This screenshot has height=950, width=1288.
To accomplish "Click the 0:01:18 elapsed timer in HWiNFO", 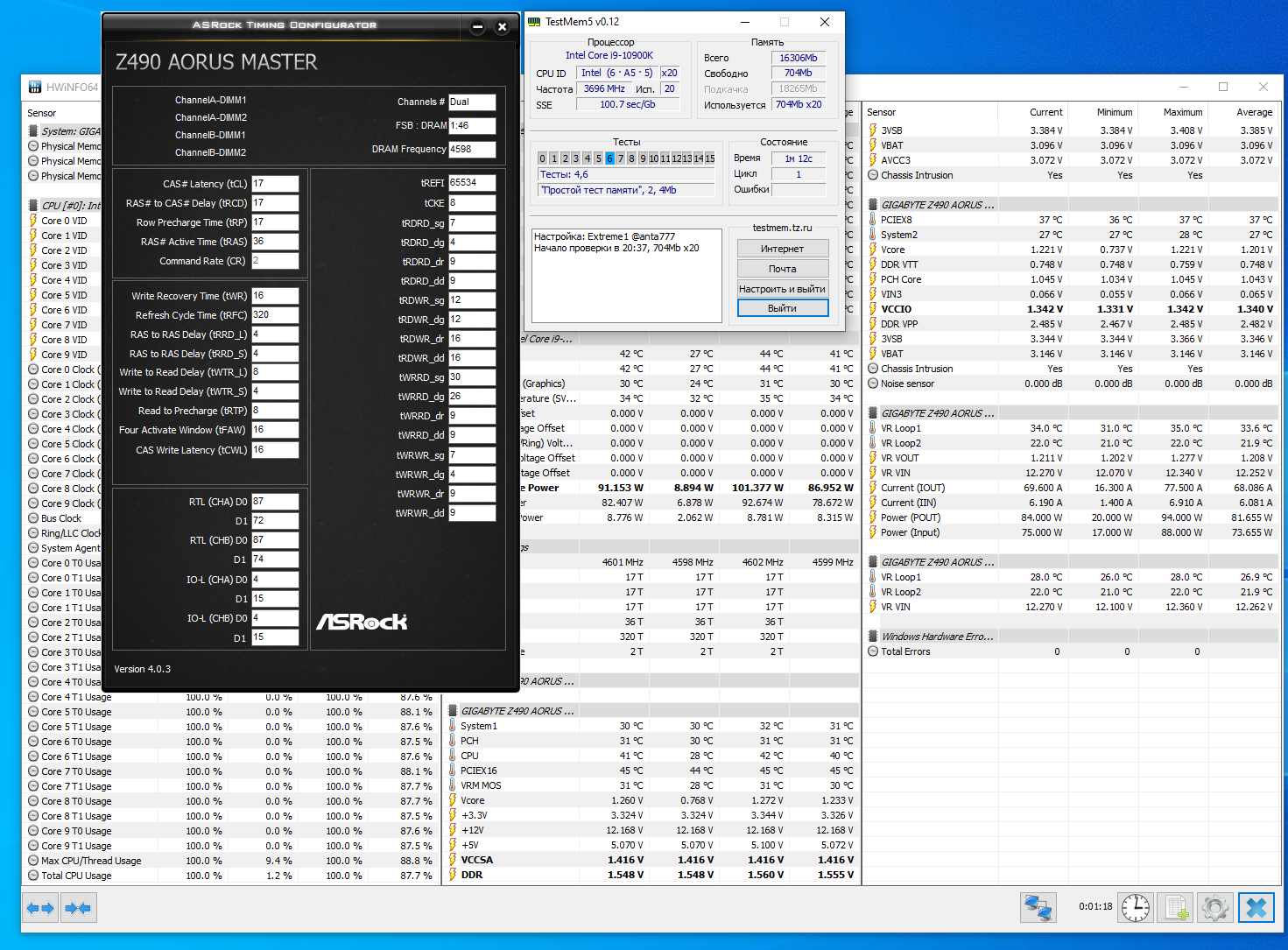I will pos(1095,906).
